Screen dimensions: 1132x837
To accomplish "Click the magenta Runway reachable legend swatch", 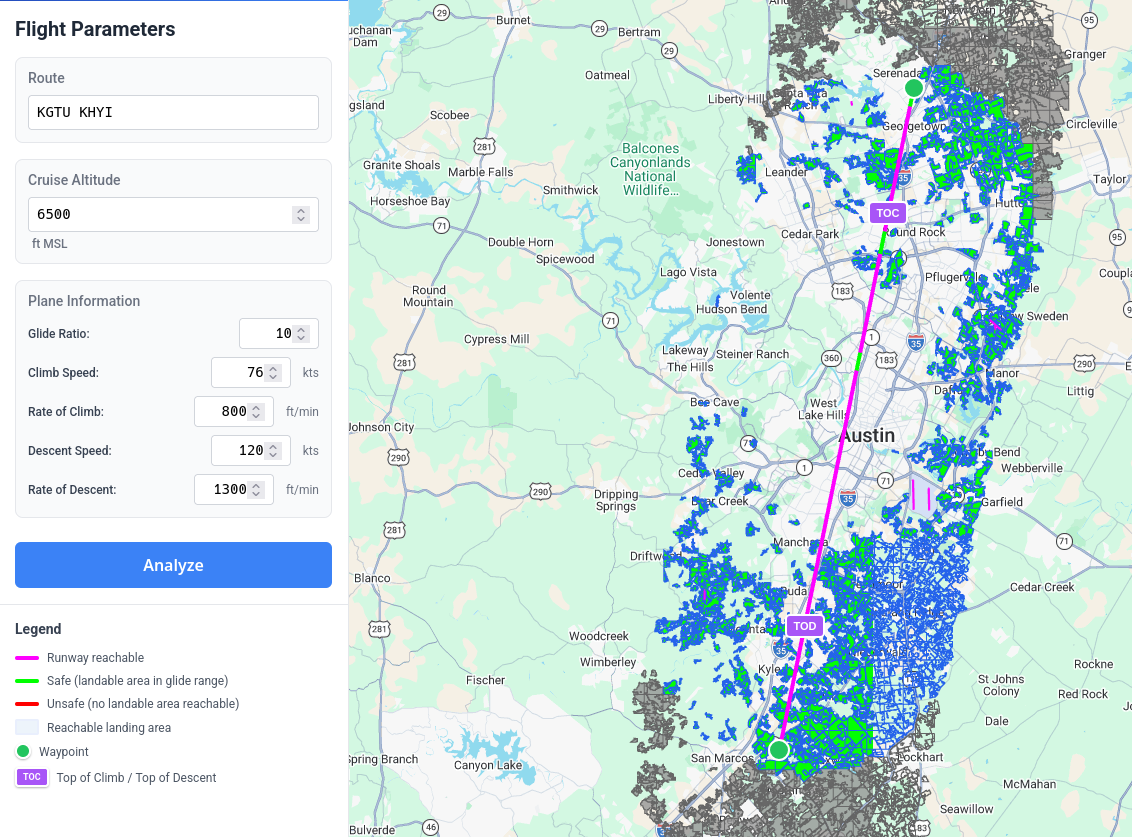I will (x=27, y=658).
